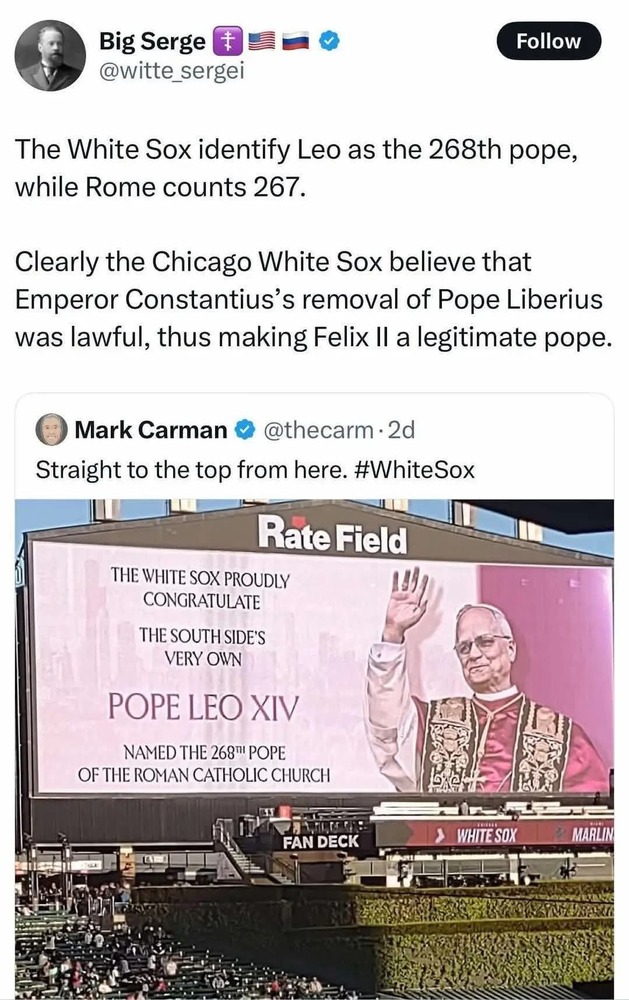Click the Rate Field sign in the photo
Viewport: 629px width, 1000px height.
332,534
